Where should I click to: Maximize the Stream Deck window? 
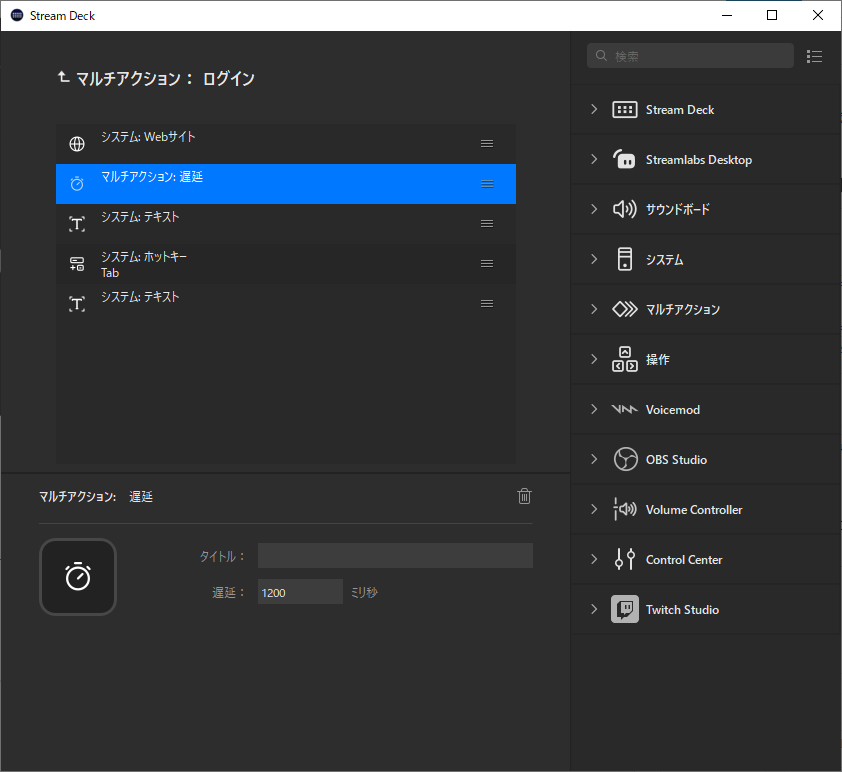tap(772, 15)
